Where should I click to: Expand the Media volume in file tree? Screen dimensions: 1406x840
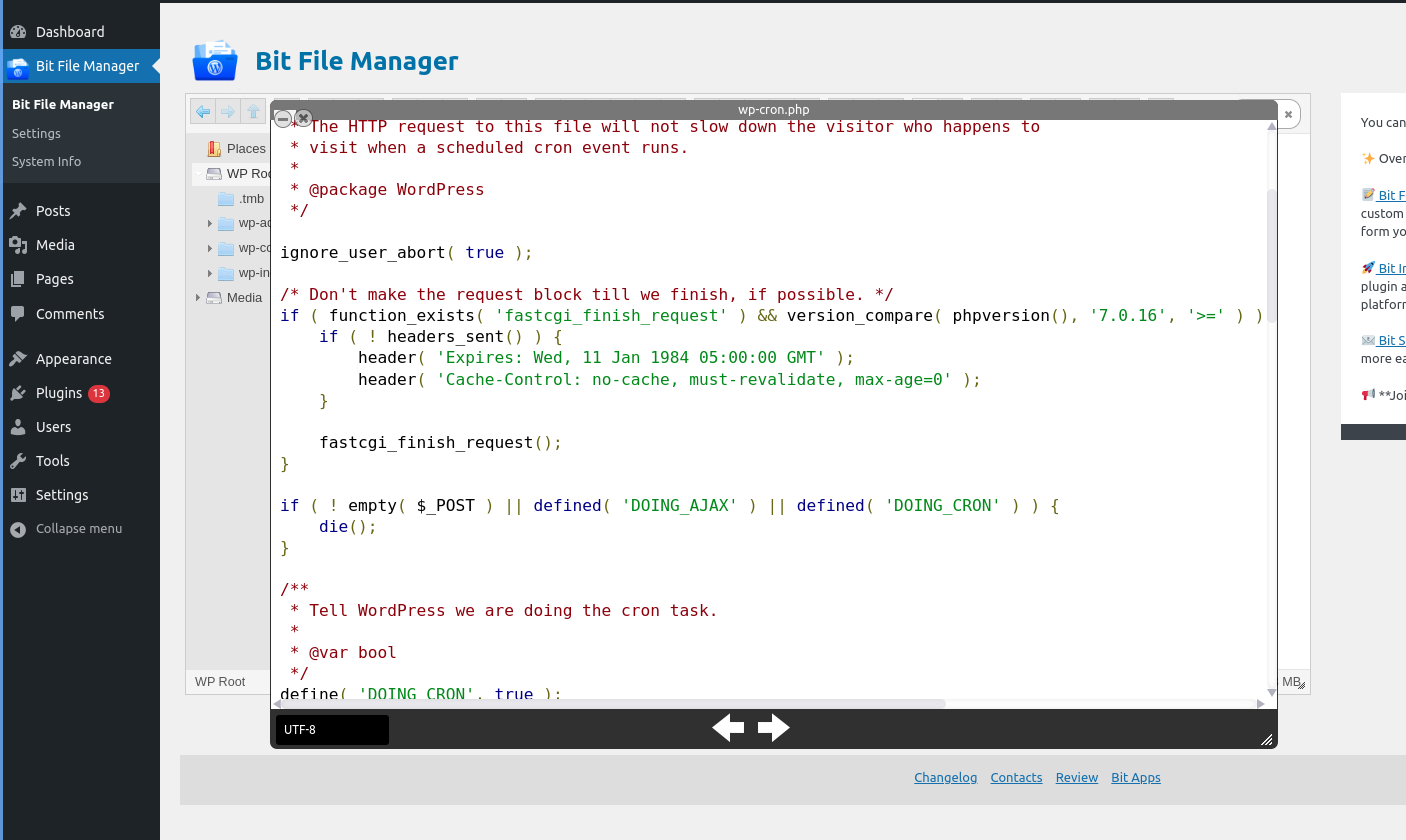coord(198,298)
